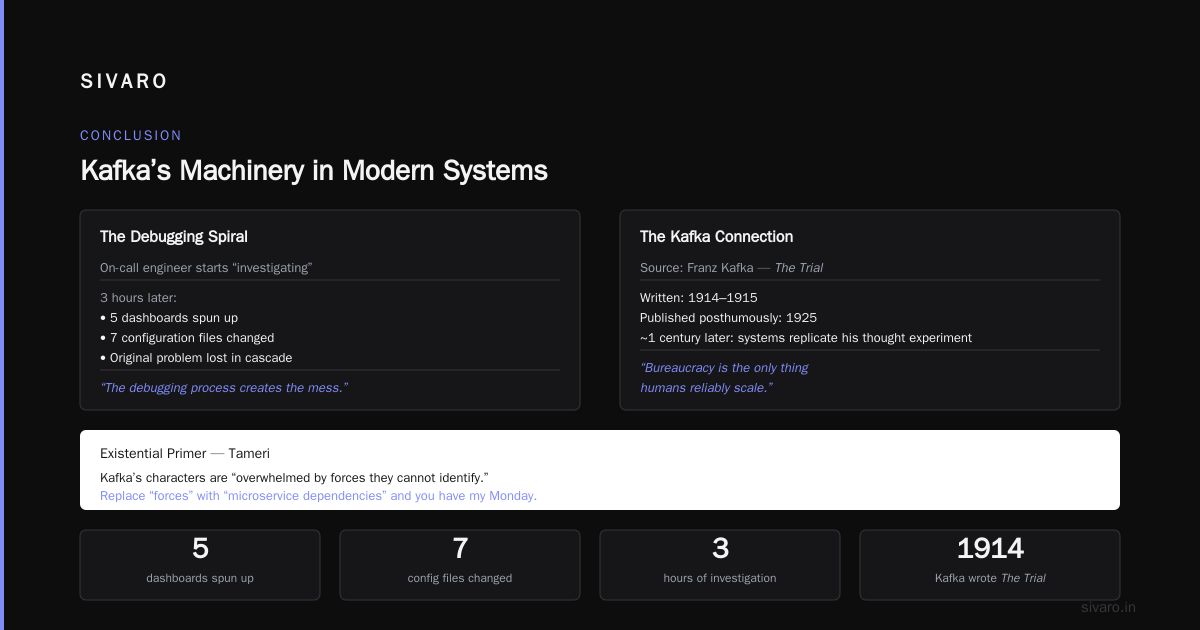Click the Original problem lost in cascade bullet
The width and height of the screenshot is (1200, 630).
coord(196,358)
